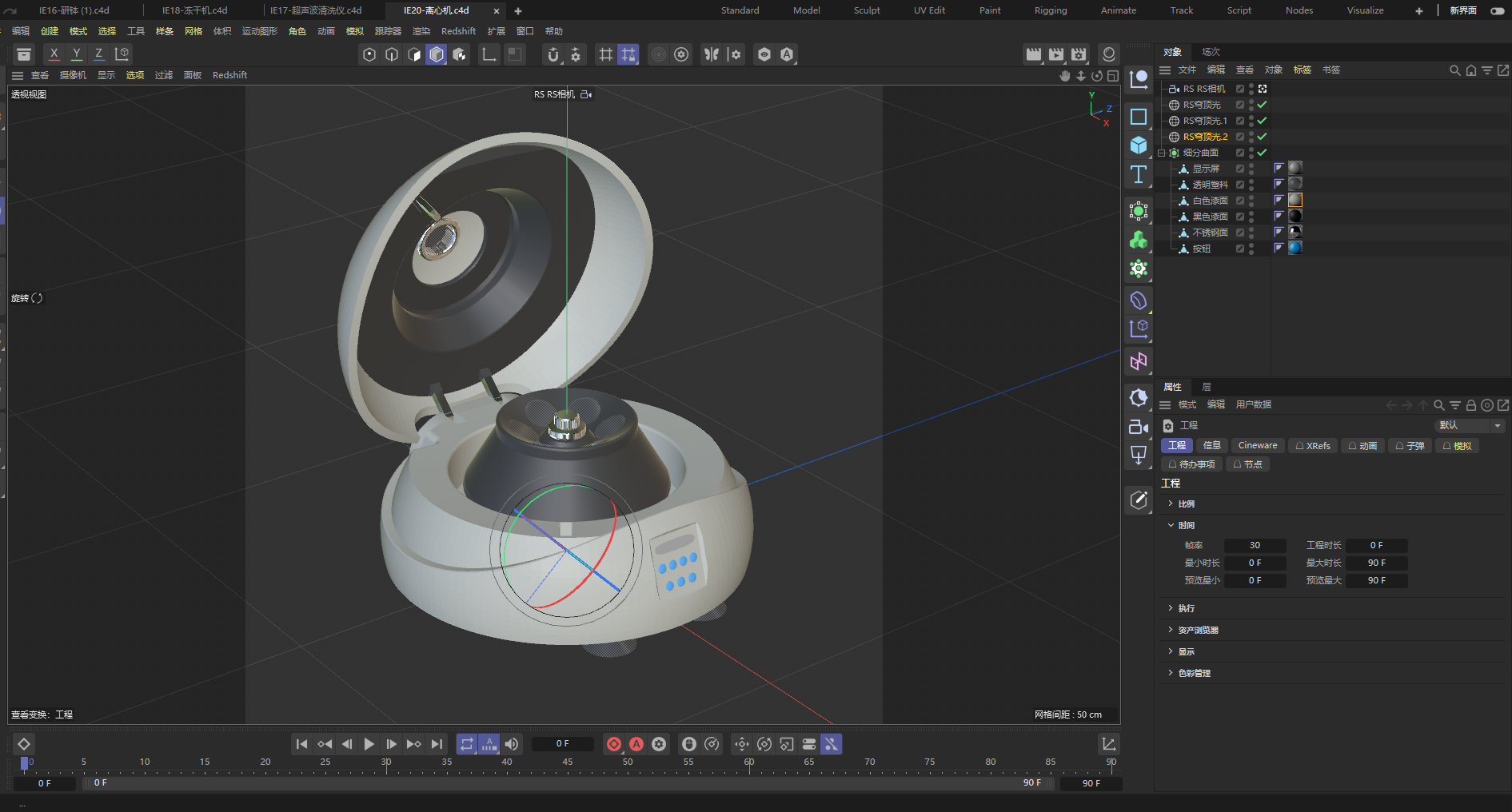Click the coordinate system icon next to Z

pos(122,54)
